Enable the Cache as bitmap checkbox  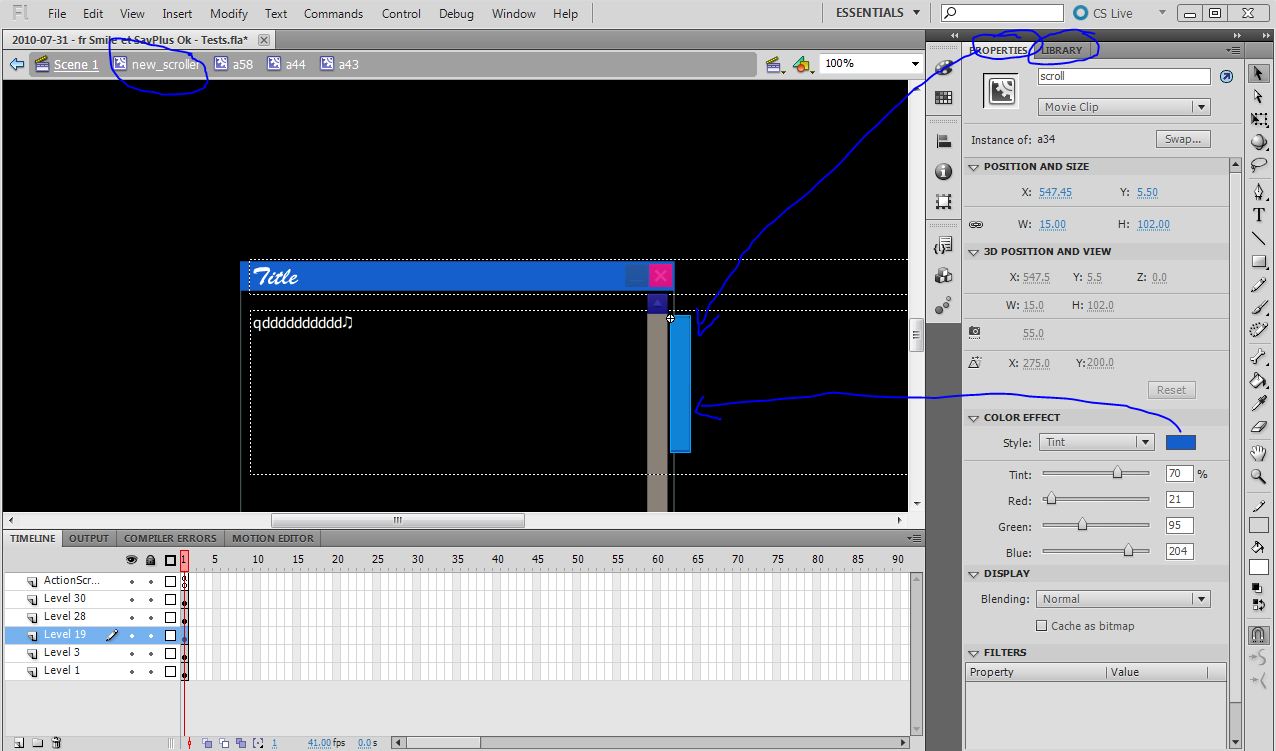point(1041,626)
